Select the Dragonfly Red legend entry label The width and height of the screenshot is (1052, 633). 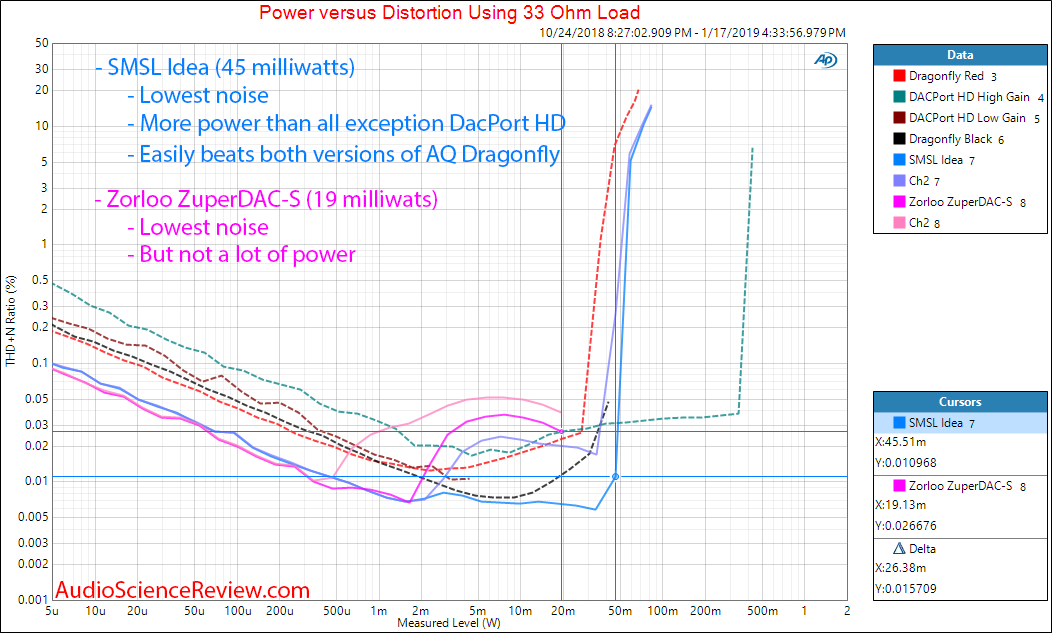coord(946,76)
